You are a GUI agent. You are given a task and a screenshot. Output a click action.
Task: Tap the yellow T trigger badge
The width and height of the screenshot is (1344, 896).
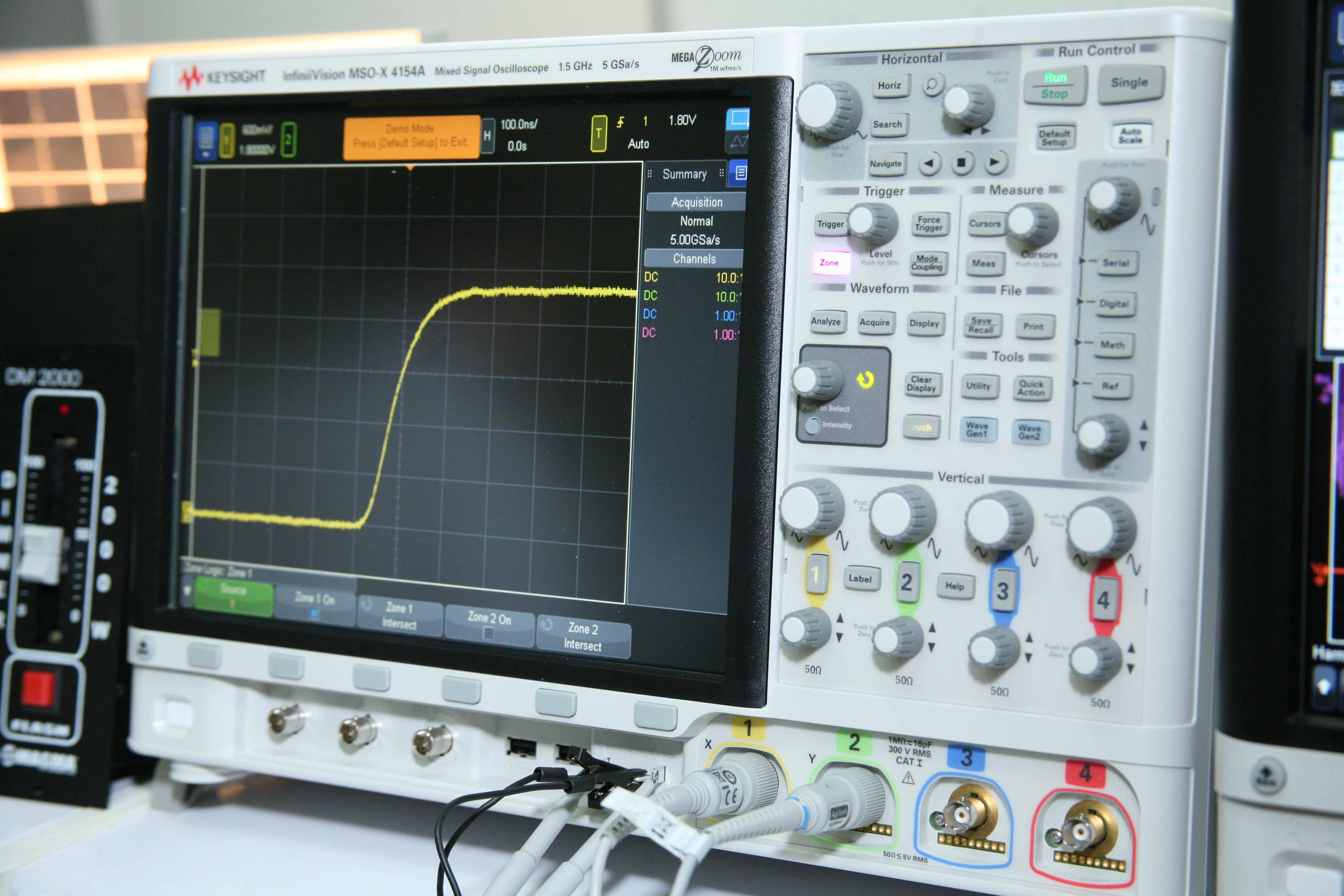tap(598, 134)
